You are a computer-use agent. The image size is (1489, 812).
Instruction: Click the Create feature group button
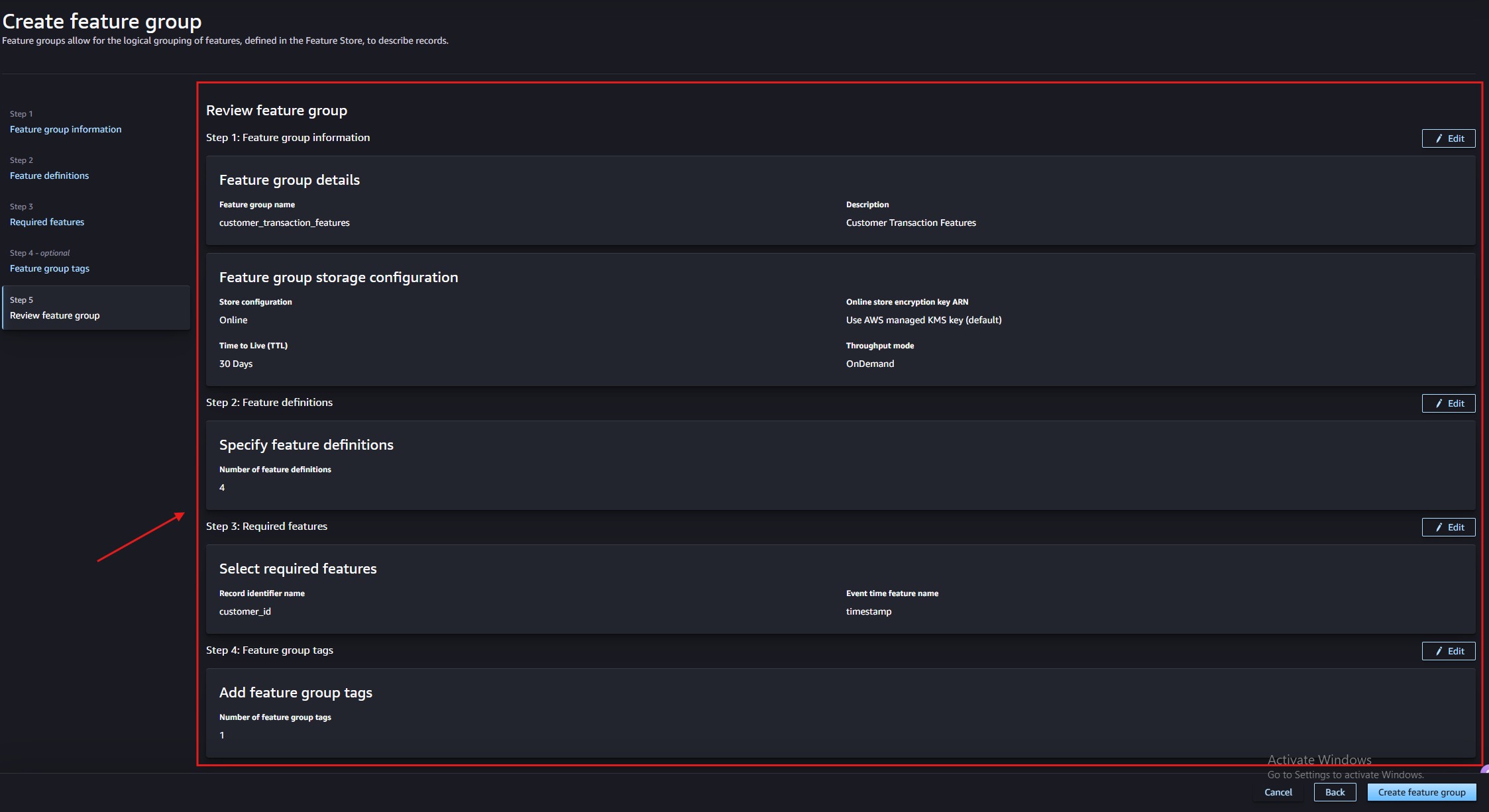pos(1421,792)
